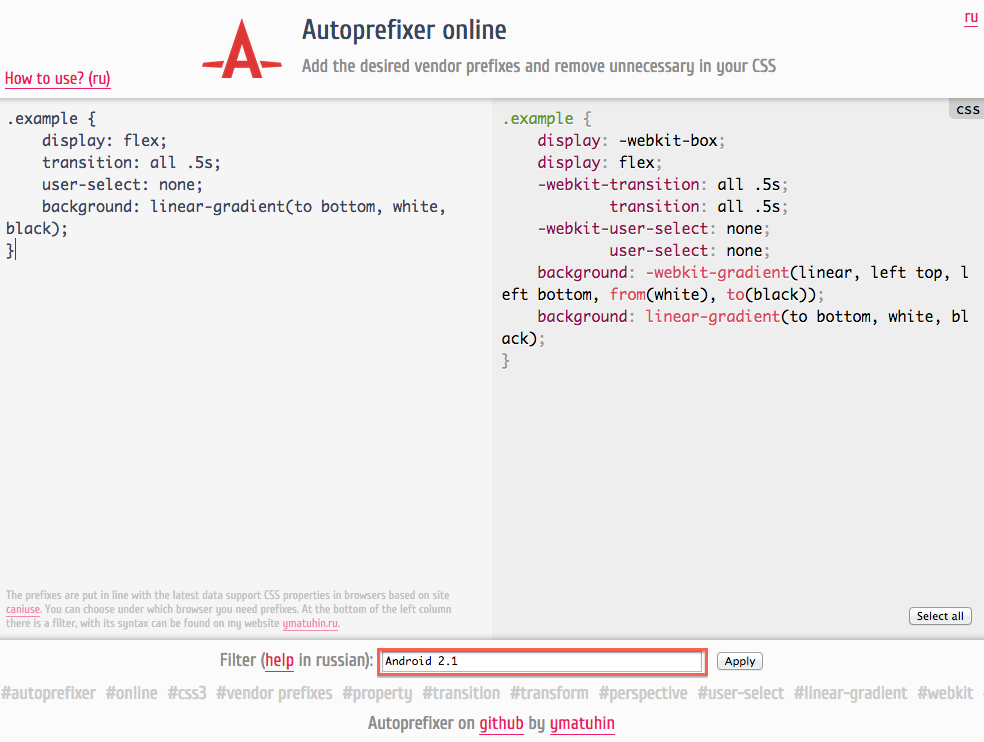Click the '#perspective' hashtag
Viewport: 984px width, 742px height.
pyautogui.click(x=643, y=693)
